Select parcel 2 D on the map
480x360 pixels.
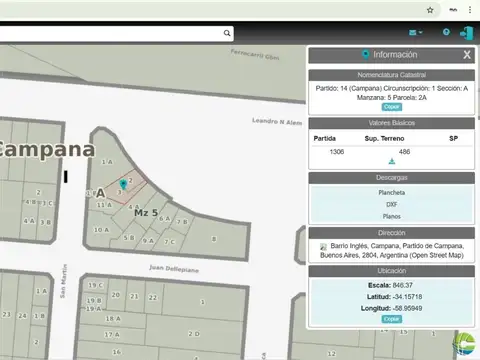[194, 334]
